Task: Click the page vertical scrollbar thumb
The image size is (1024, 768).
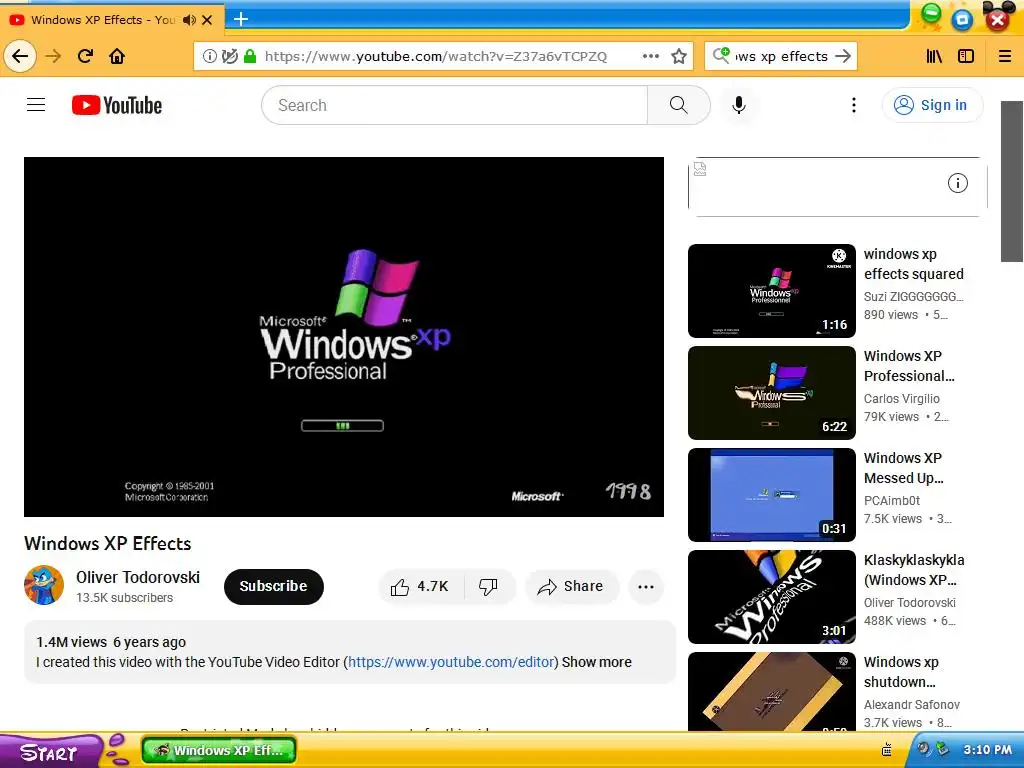Action: (1012, 181)
